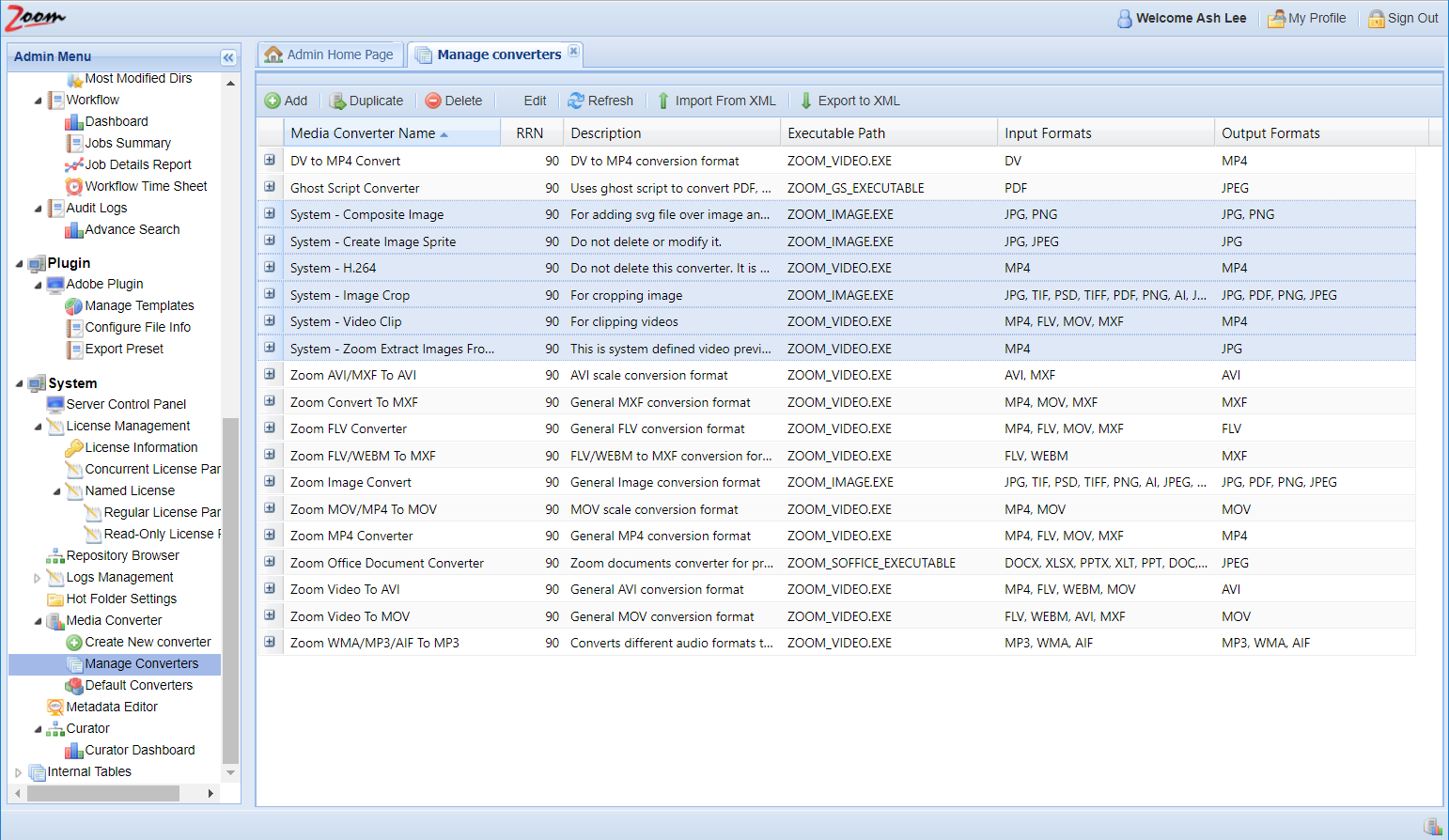Click the Default Converters icon
The height and width of the screenshot is (840, 1449).
pyautogui.click(x=74, y=686)
